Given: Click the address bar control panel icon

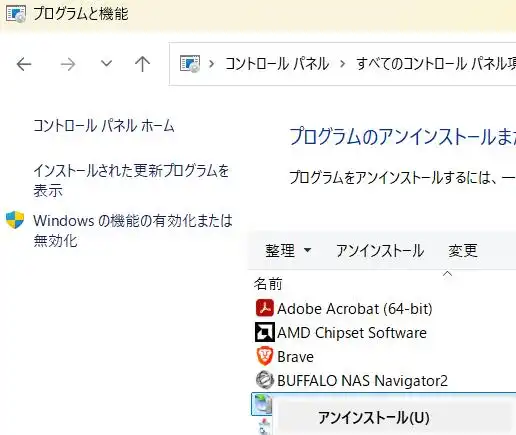Looking at the screenshot, I should [x=190, y=63].
